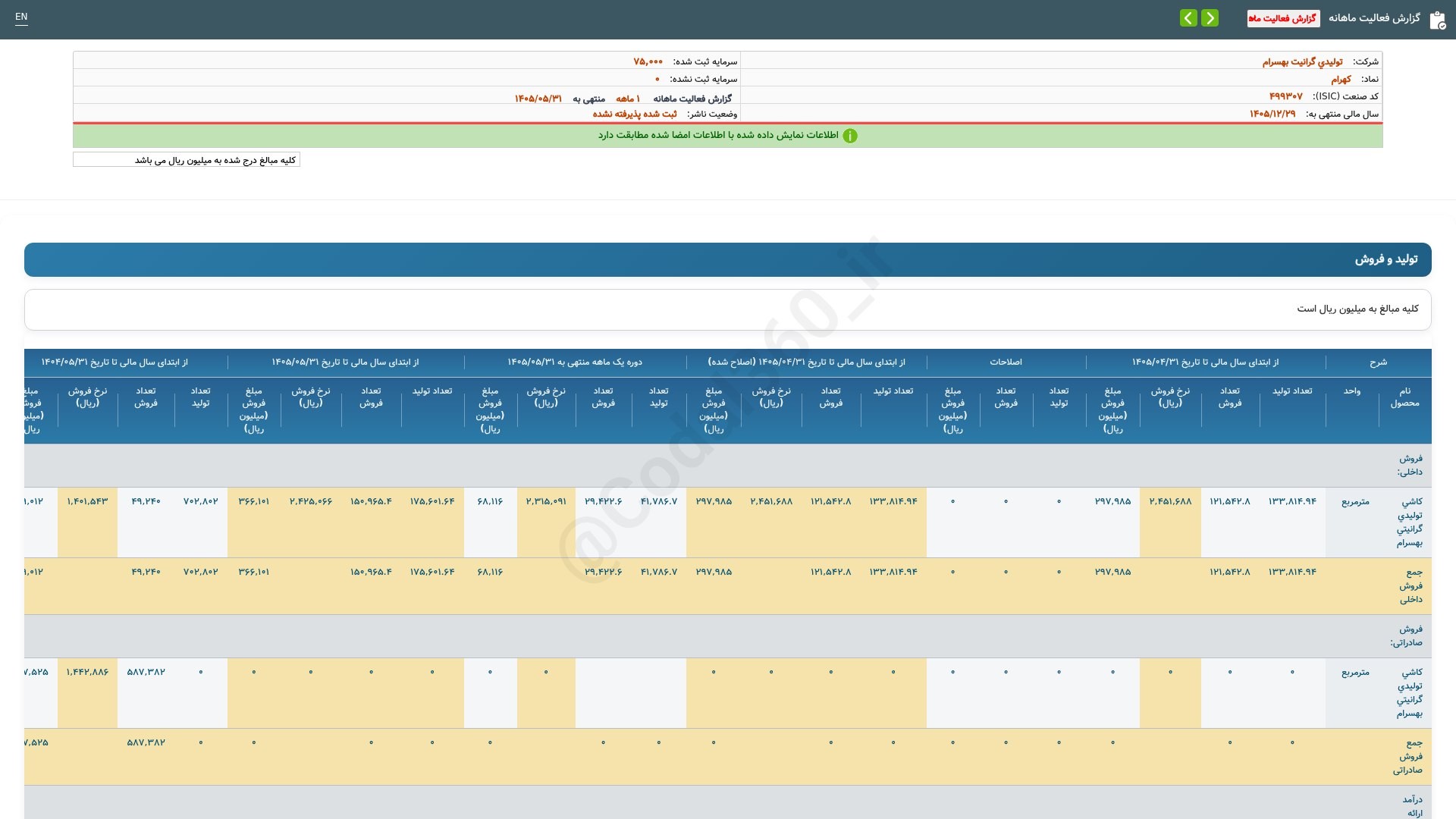
Task: Click monthly sales amount 68,116 in product row
Action: [490, 502]
